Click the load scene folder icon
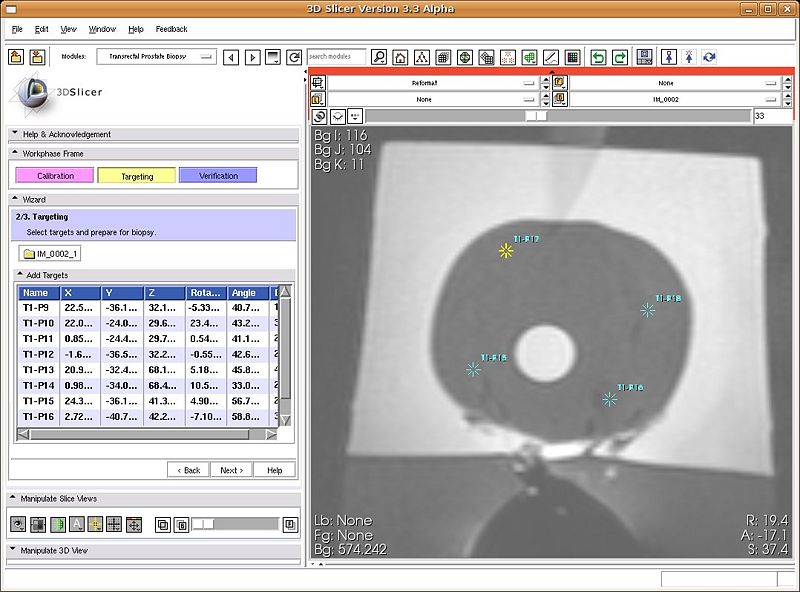 (x=17, y=57)
